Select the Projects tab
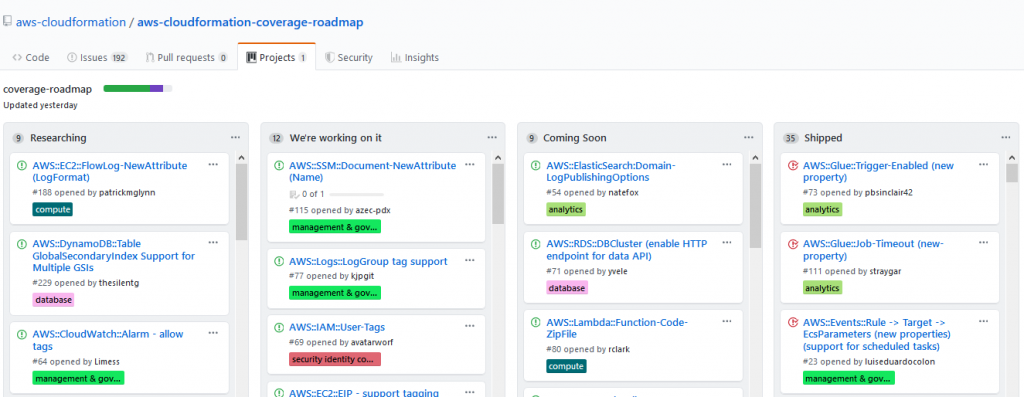 click(x=276, y=57)
